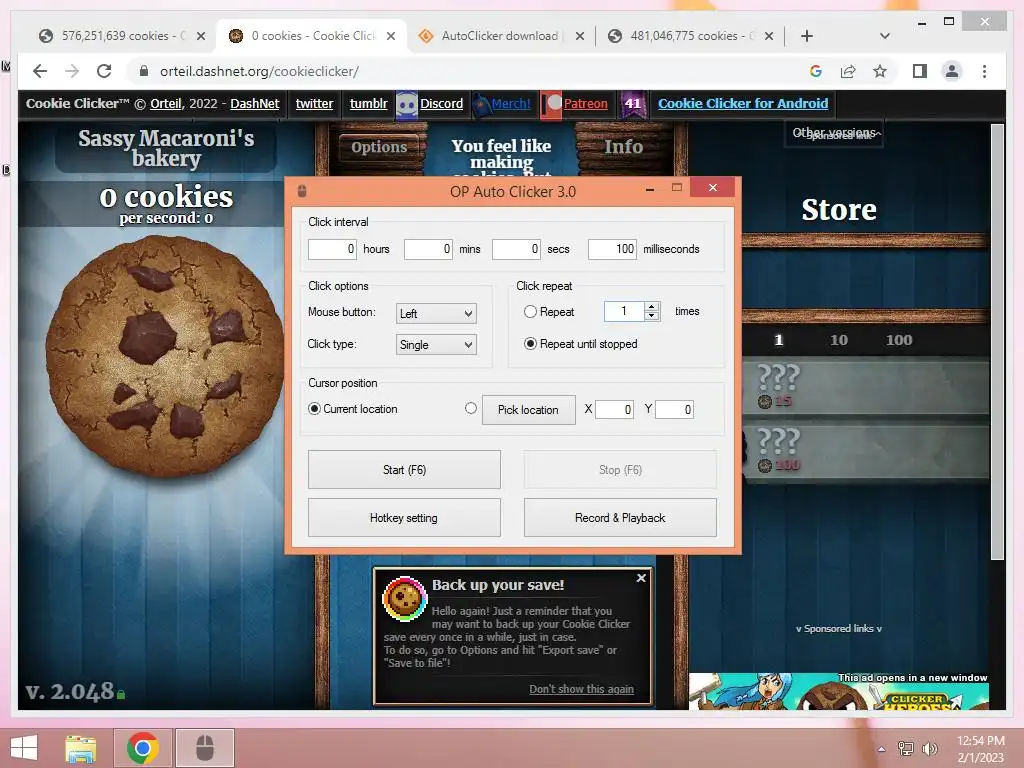Open File Explorer from taskbar
Viewport: 1024px width, 768px height.
click(x=81, y=748)
